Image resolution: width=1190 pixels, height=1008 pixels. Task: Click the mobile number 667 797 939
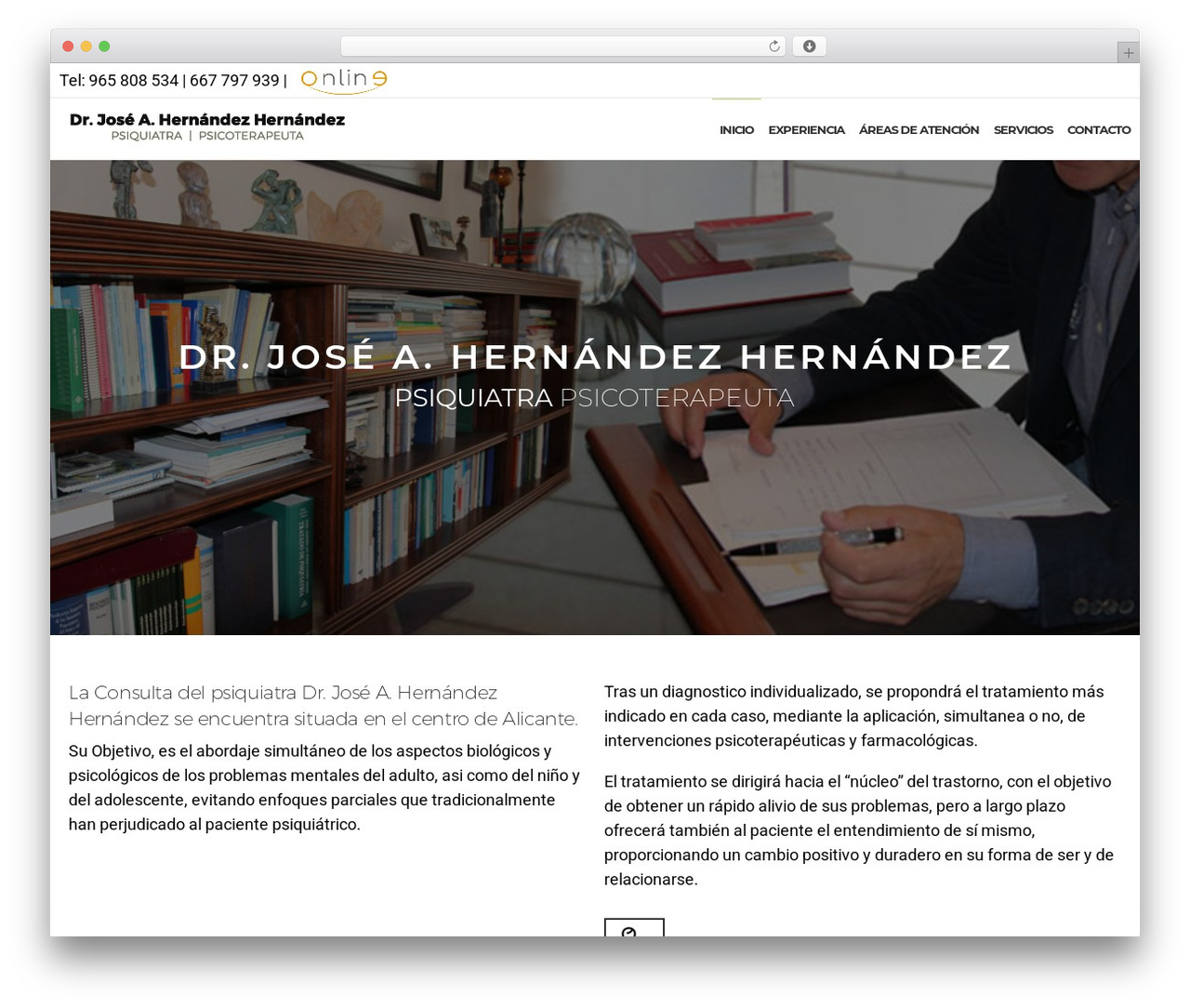pos(234,81)
